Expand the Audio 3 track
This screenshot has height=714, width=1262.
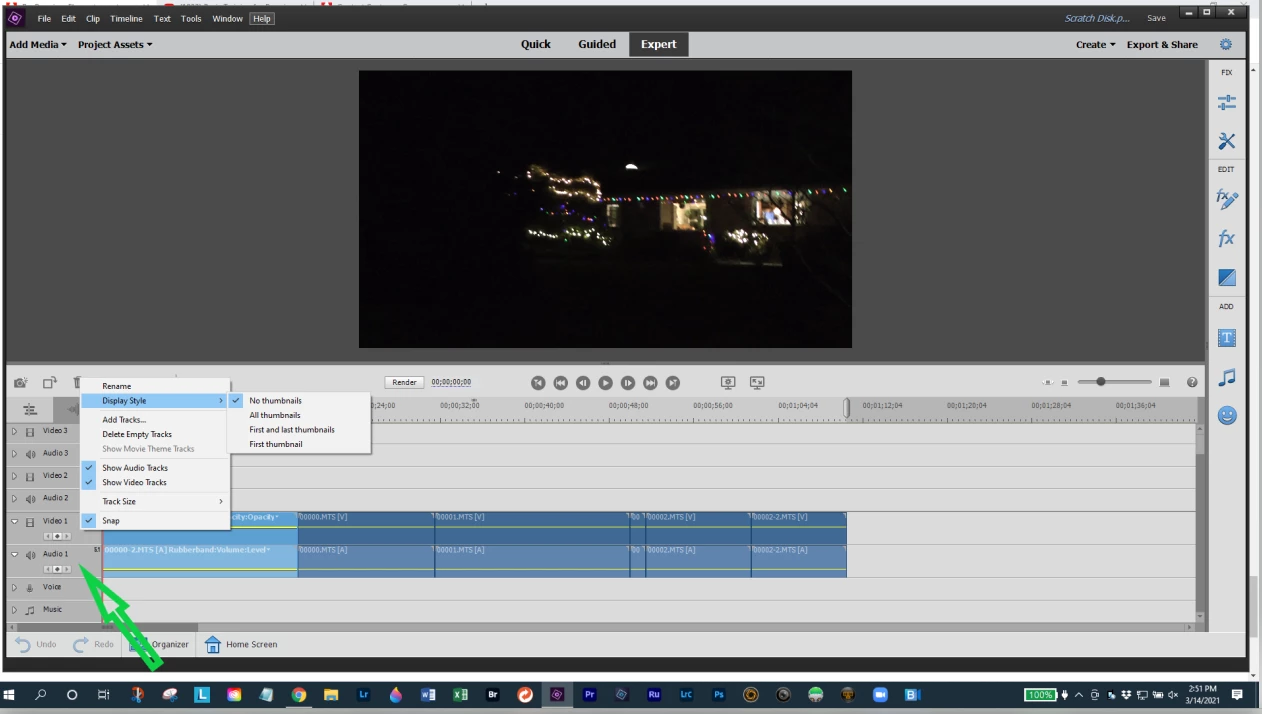(x=14, y=454)
